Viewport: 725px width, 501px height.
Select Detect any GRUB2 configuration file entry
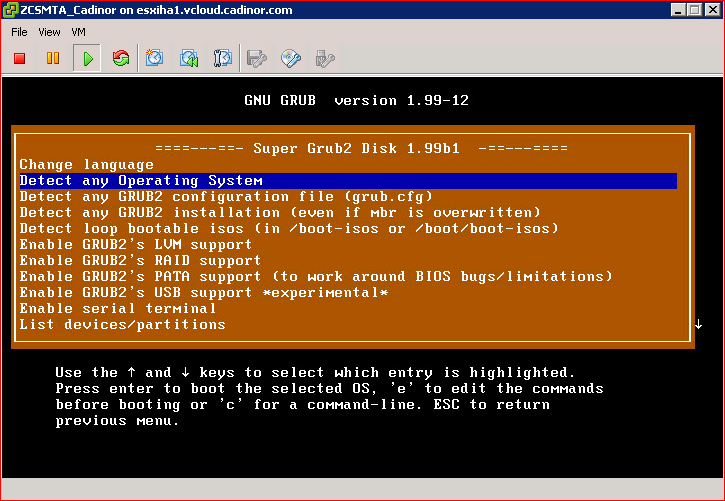tap(348, 196)
